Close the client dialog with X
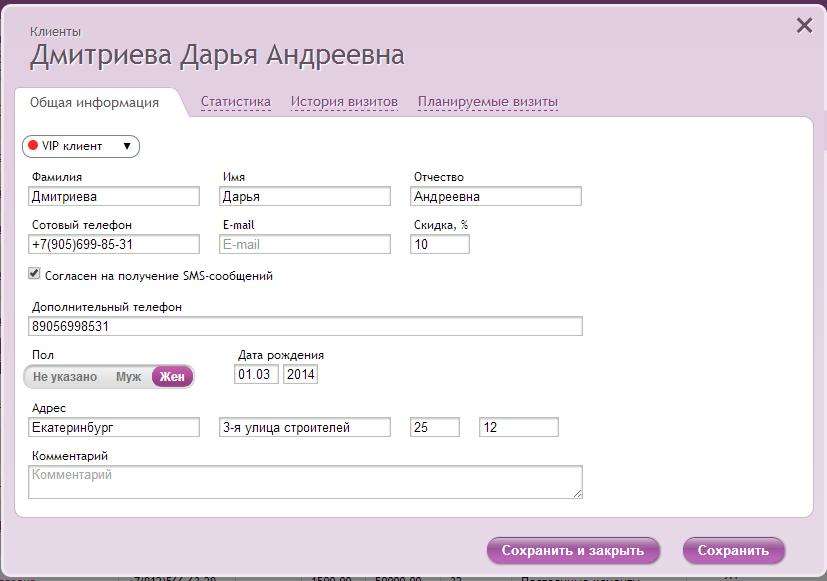Viewport: 827px width, 581px height. pos(804,26)
